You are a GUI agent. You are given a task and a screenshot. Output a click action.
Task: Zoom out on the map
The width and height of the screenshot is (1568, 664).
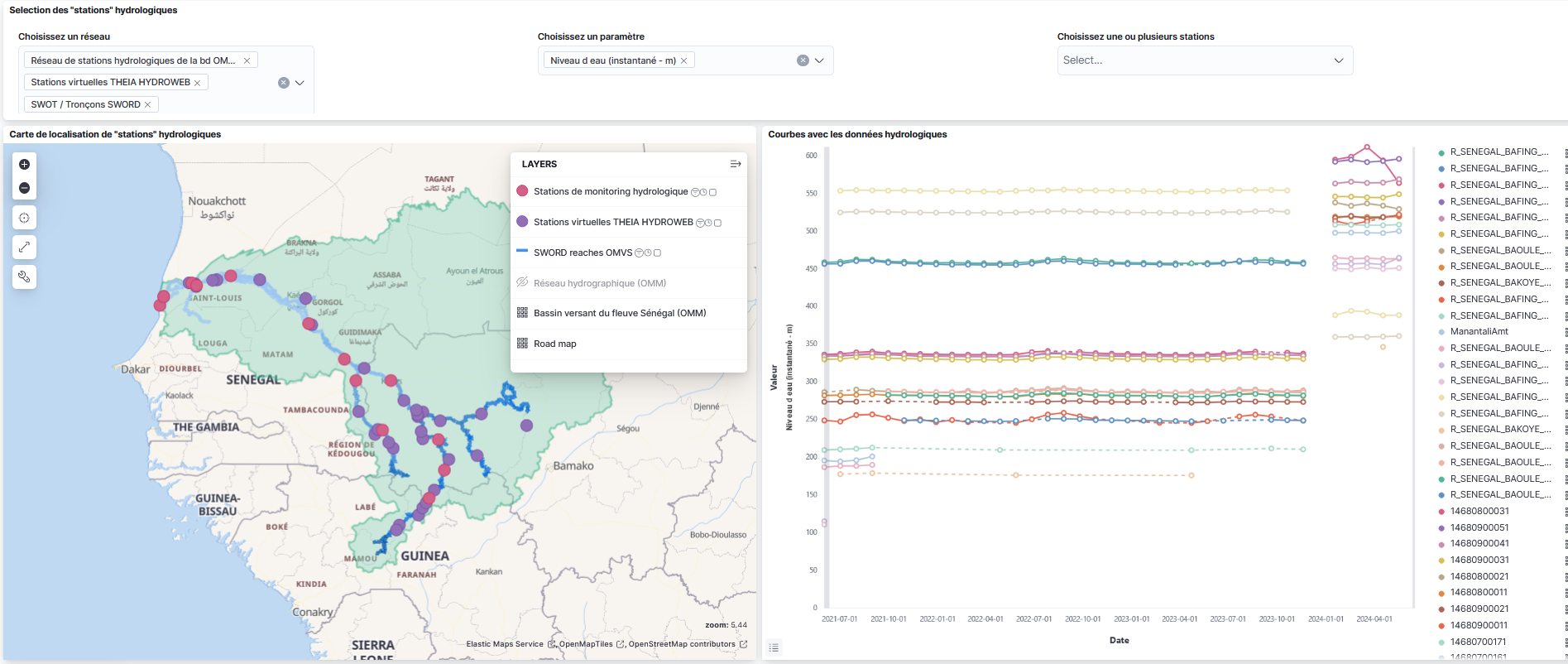(24, 188)
